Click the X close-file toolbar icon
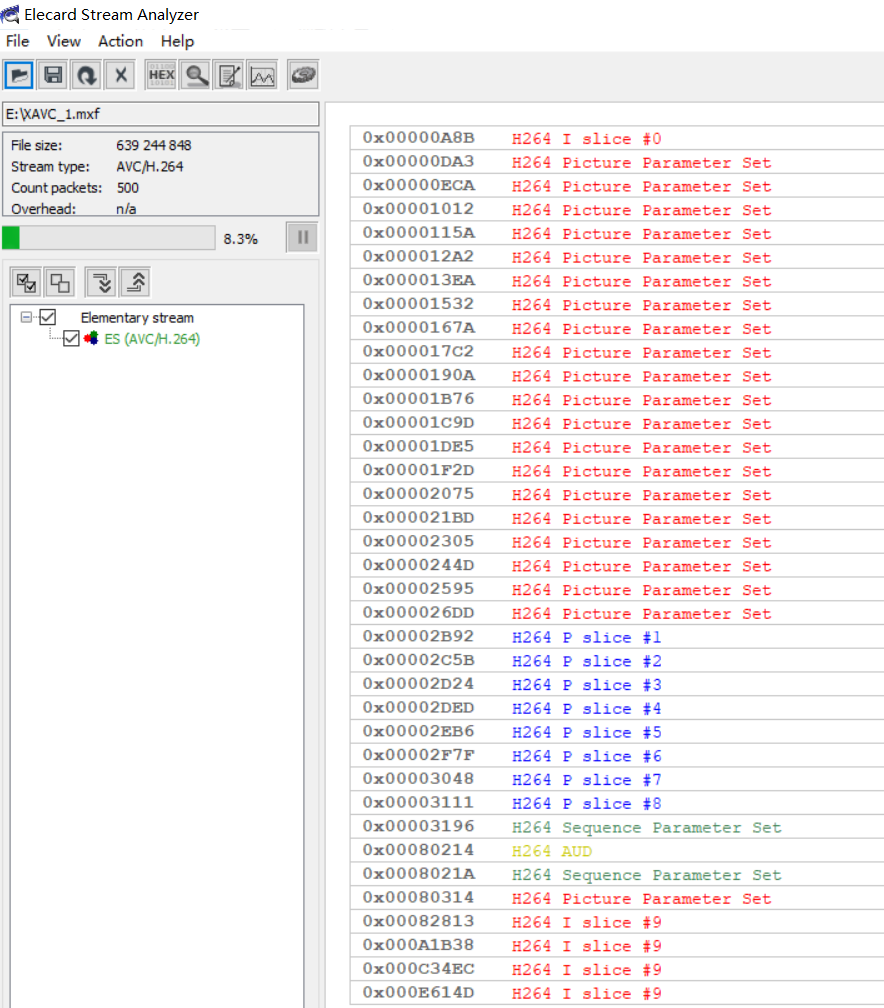This screenshot has width=884, height=1008. click(x=120, y=76)
